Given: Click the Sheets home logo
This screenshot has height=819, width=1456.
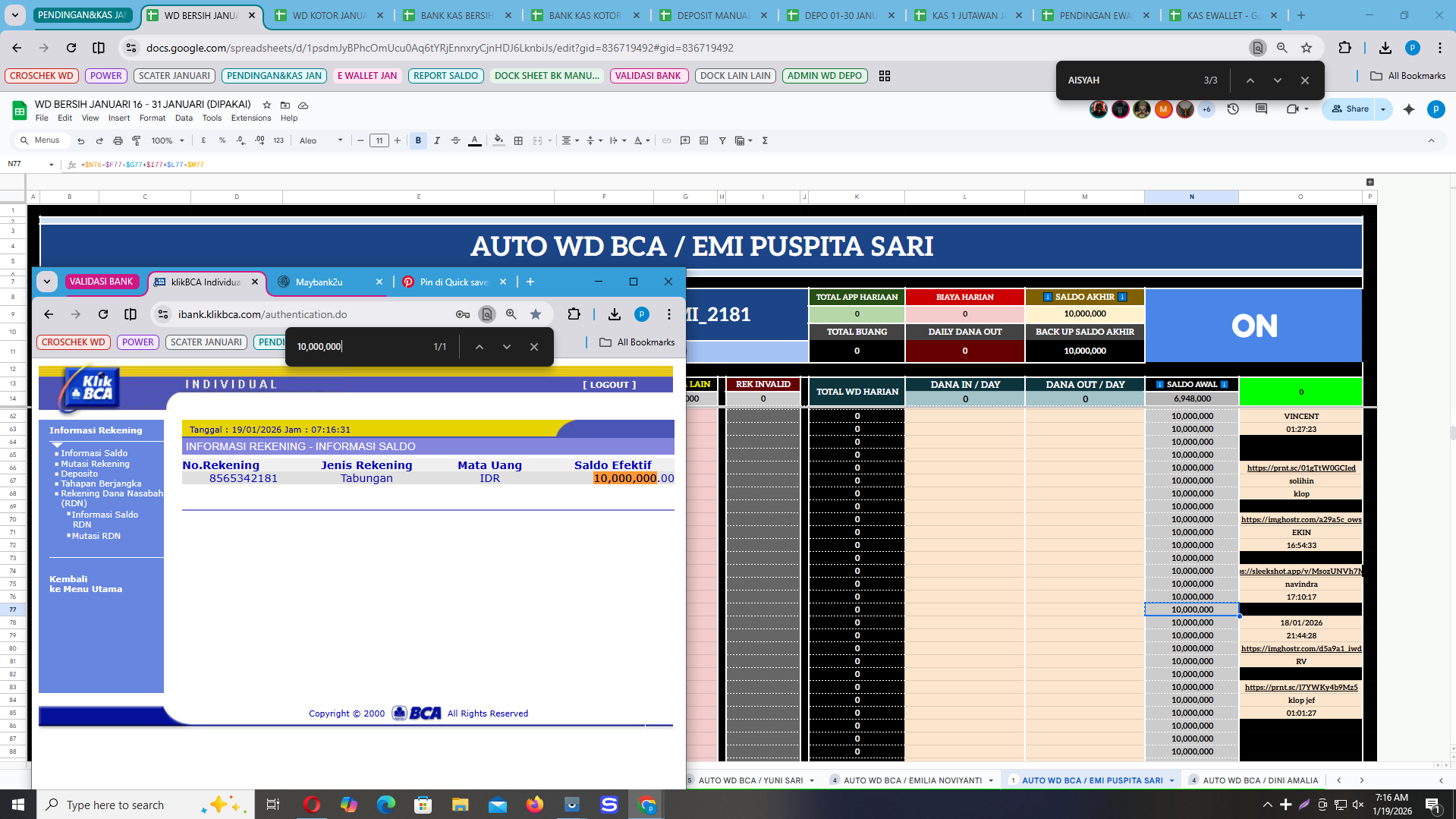Looking at the screenshot, I should [x=19, y=110].
